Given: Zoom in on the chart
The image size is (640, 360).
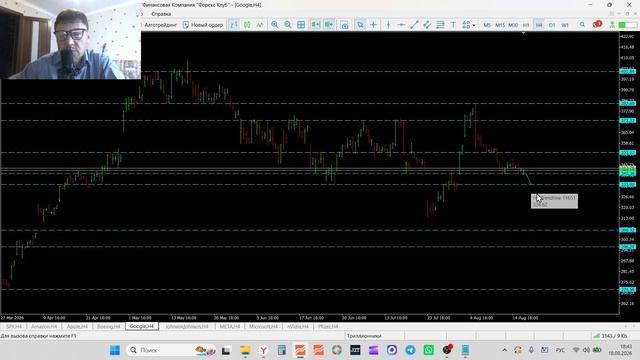Looking at the screenshot, I should 275,25.
